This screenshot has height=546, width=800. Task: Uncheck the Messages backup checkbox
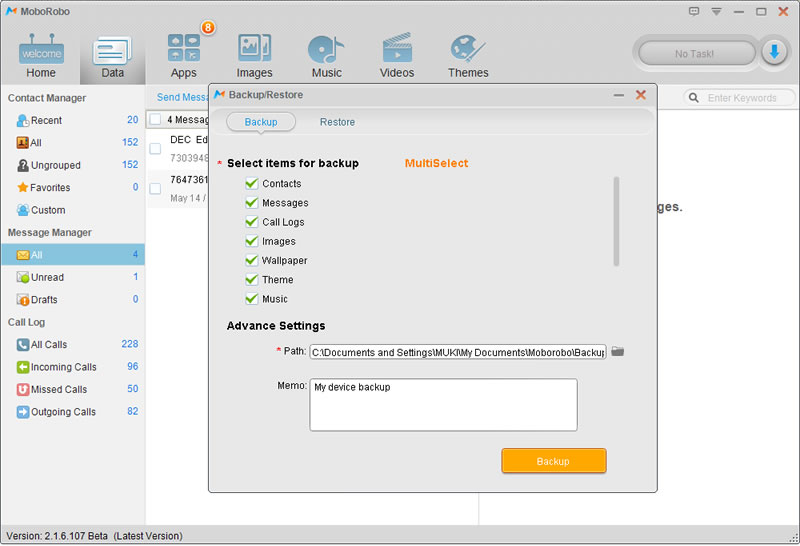pyautogui.click(x=252, y=203)
